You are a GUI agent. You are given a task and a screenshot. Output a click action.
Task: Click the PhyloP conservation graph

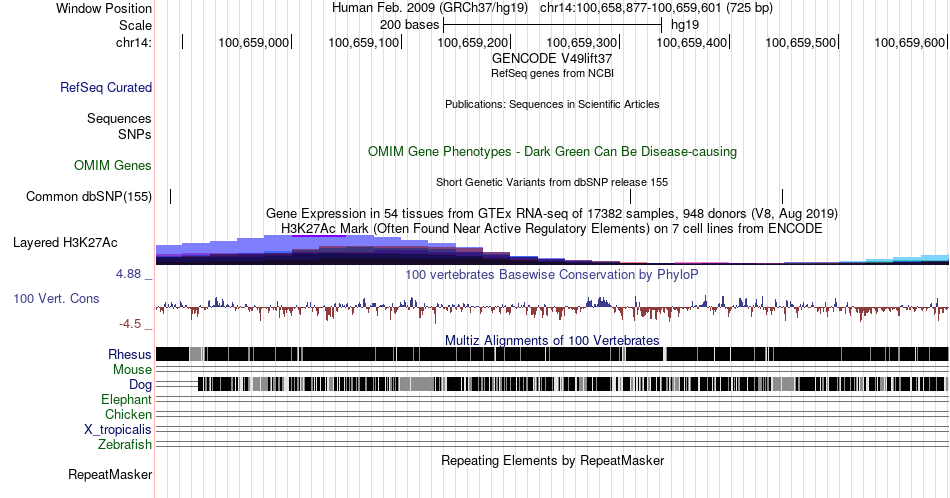[x=552, y=308]
